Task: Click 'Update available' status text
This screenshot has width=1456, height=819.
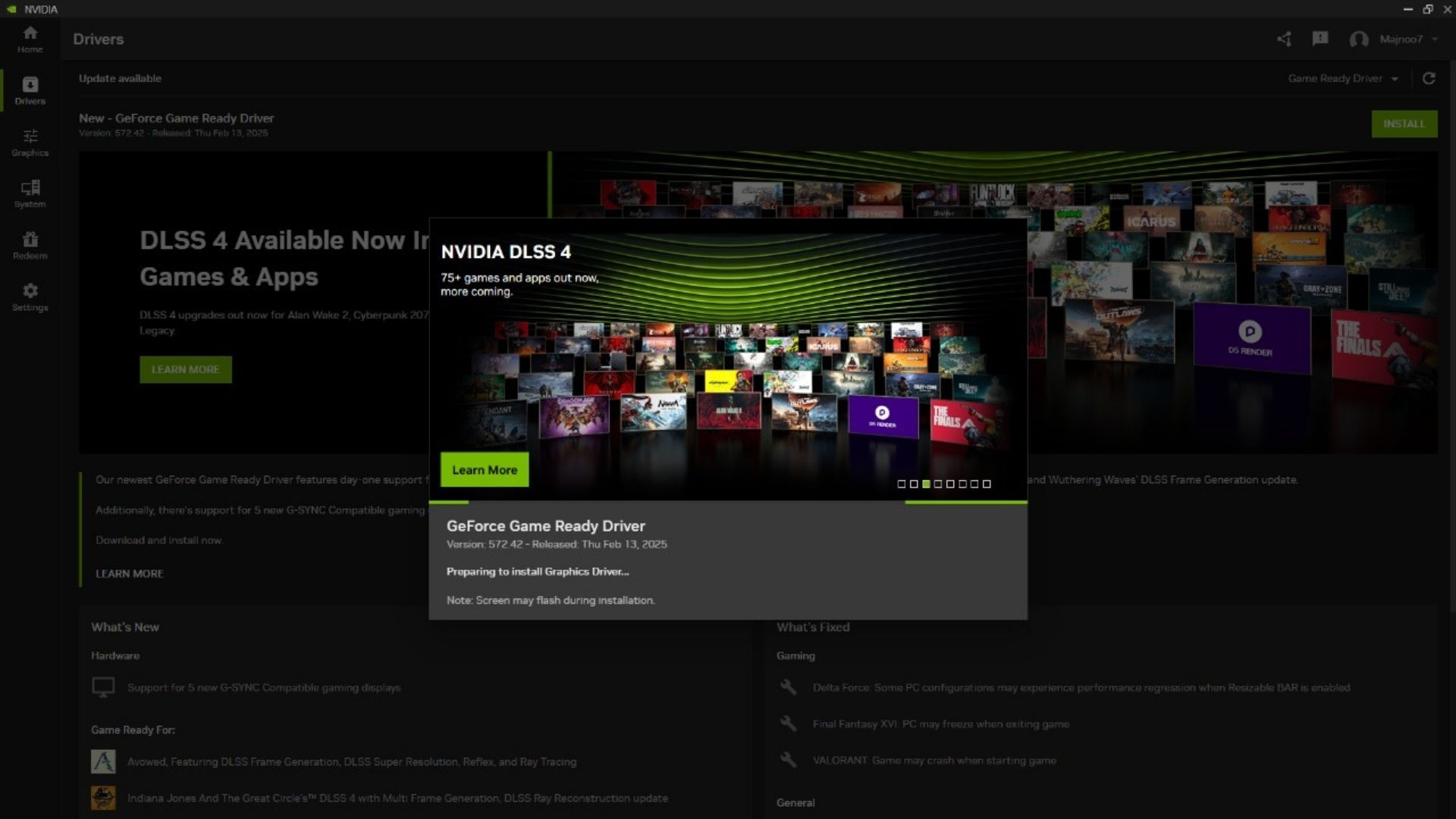Action: click(x=120, y=78)
